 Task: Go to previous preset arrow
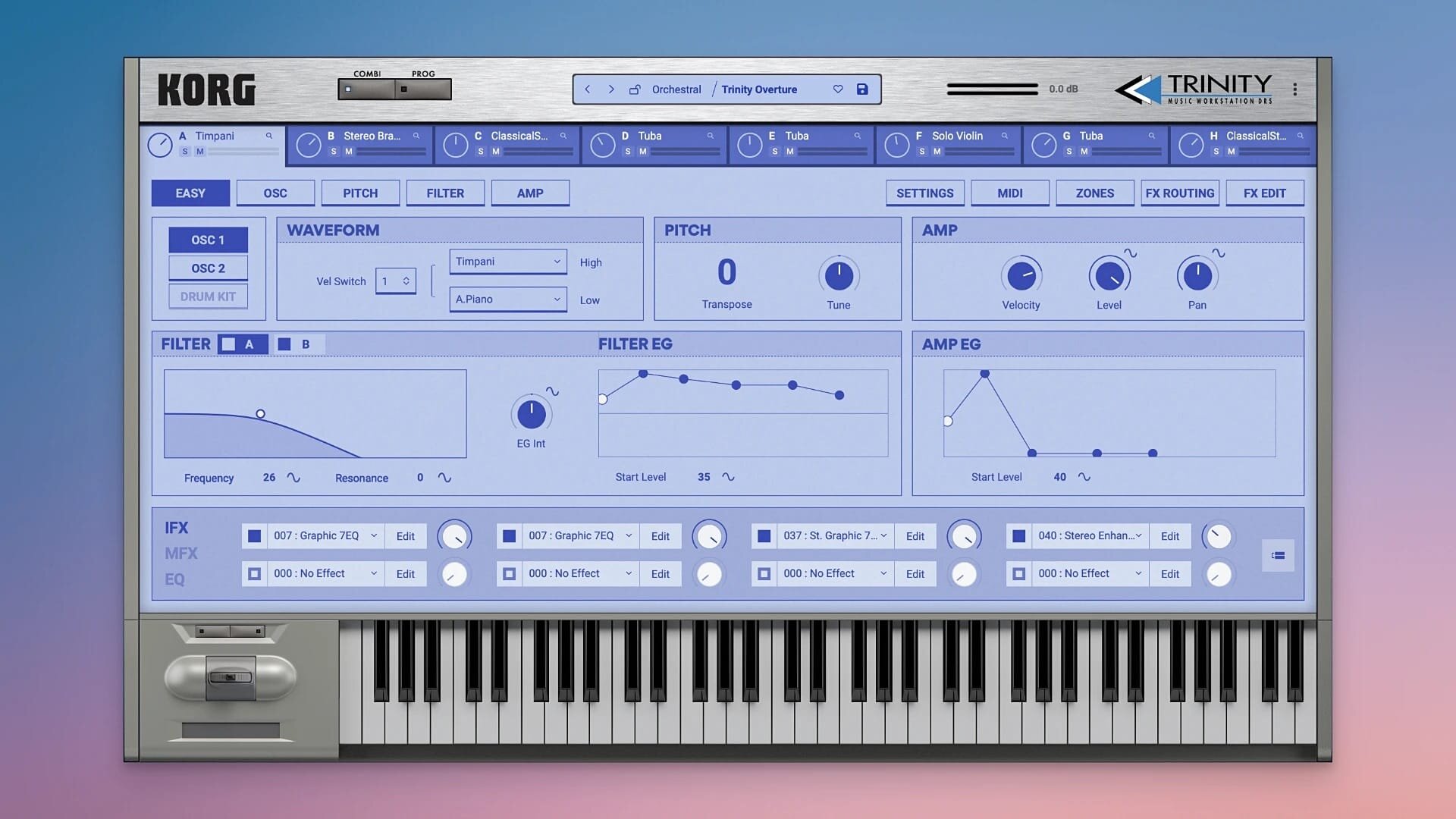587,89
